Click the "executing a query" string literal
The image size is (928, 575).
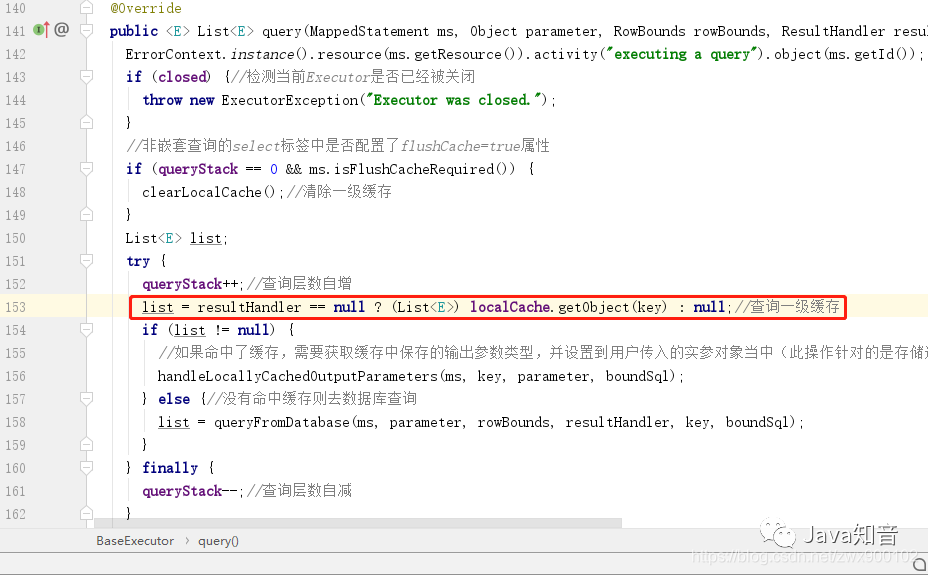[682, 54]
